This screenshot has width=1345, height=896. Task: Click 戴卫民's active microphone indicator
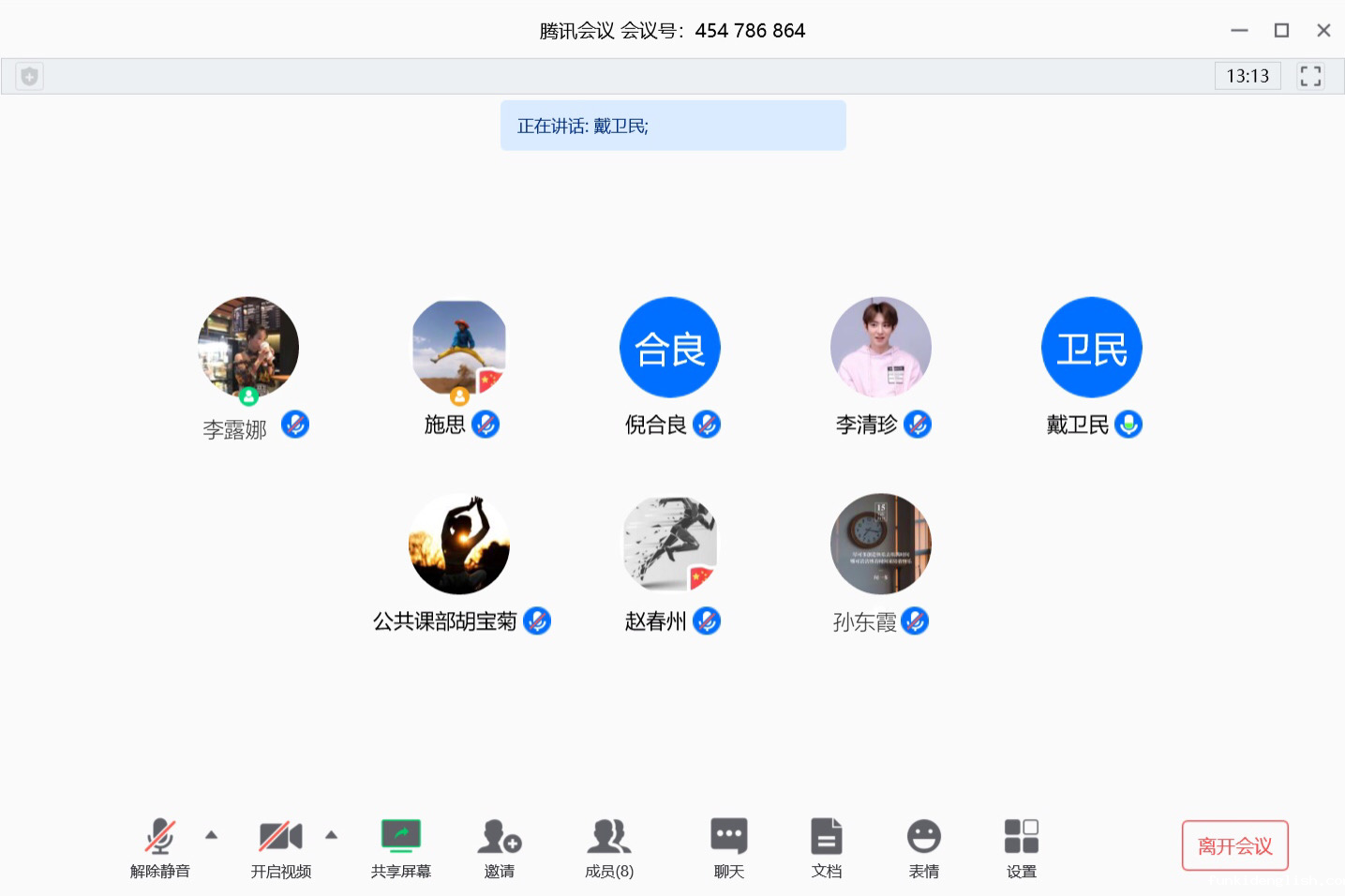[x=1128, y=425]
